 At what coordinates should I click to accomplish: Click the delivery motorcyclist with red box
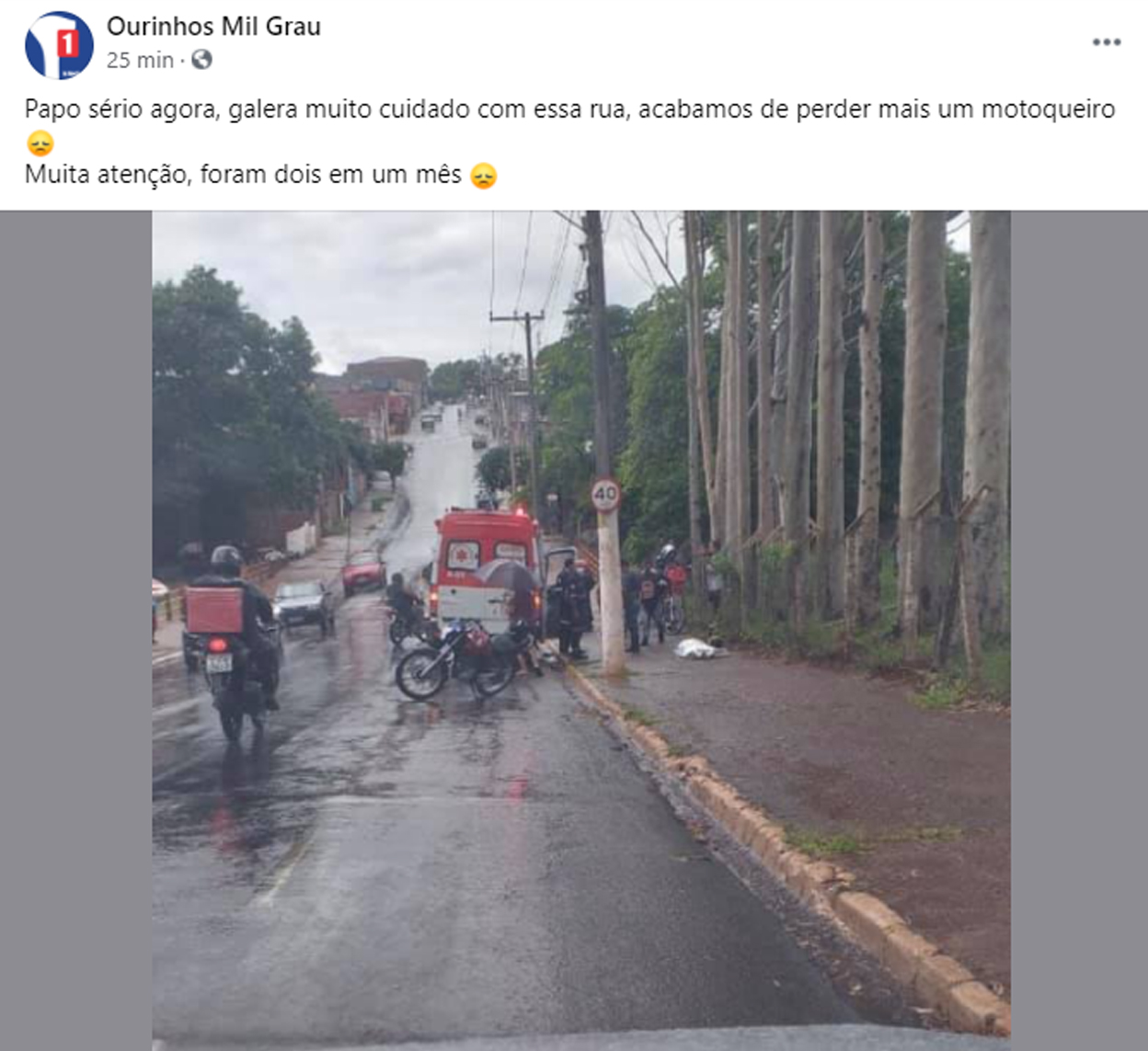(233, 640)
